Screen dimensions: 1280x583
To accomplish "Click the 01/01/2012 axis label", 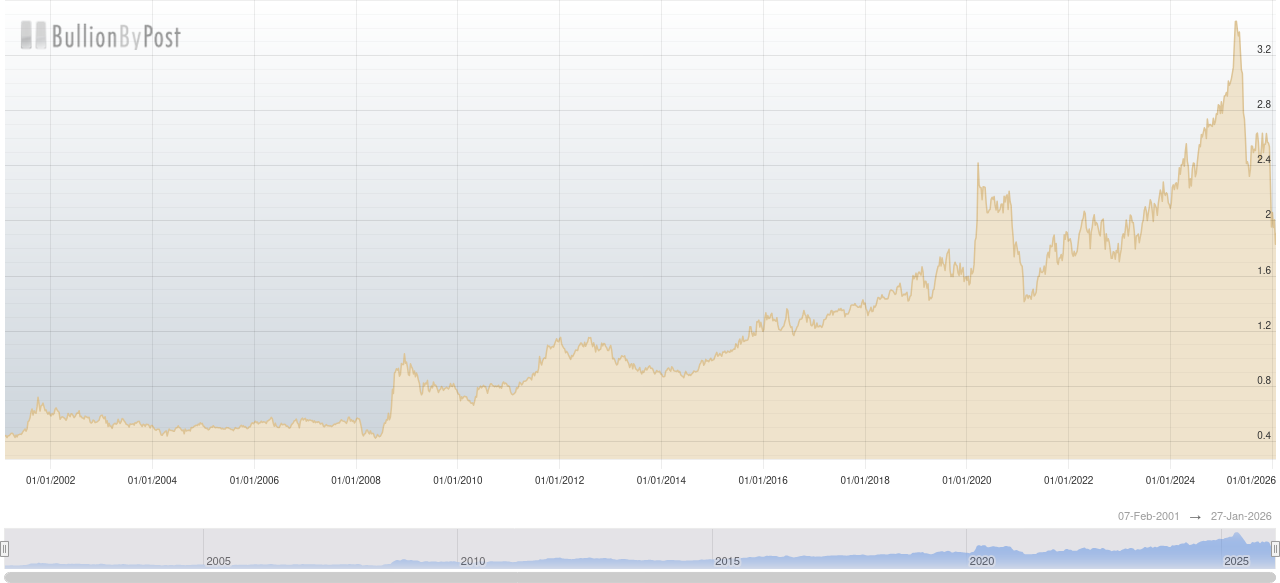I will [x=560, y=480].
